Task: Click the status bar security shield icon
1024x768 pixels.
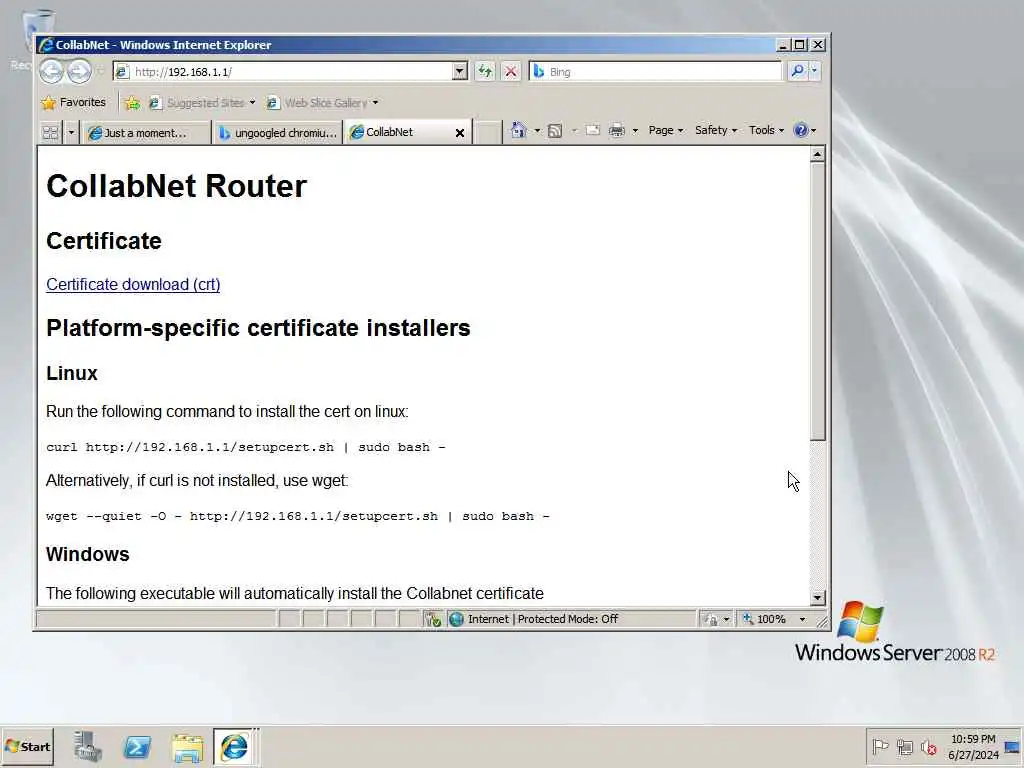Action: (433, 619)
